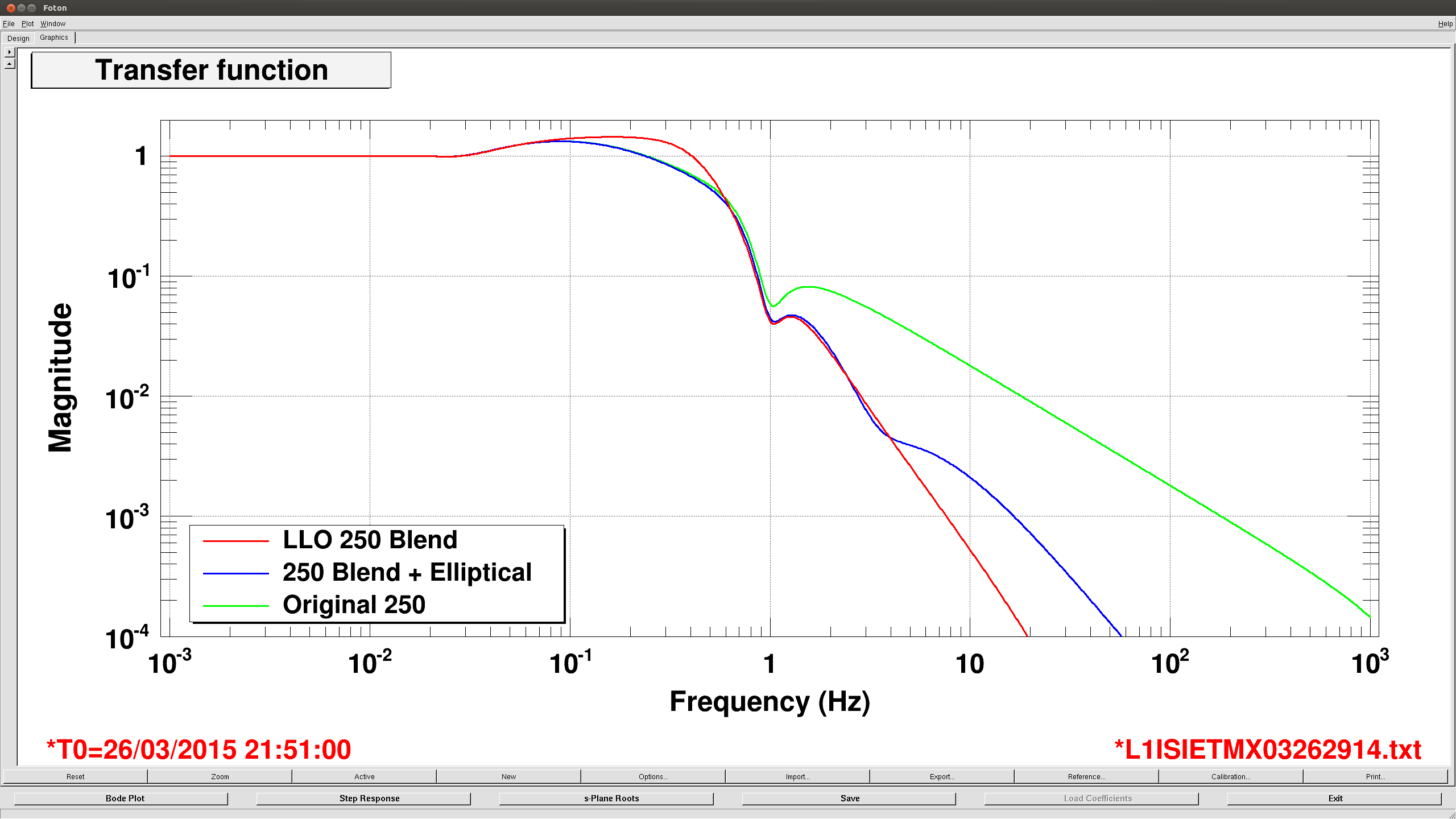
Task: Open the Options... dialog
Action: click(653, 776)
